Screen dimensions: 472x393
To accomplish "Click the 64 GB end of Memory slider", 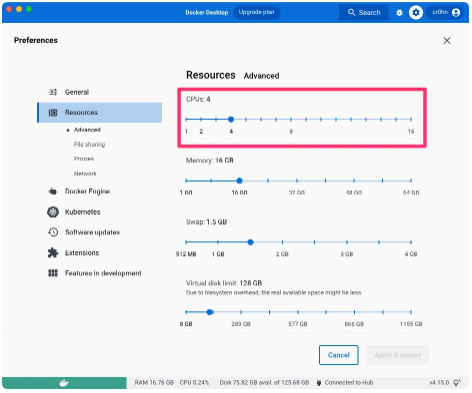I will pyautogui.click(x=411, y=181).
